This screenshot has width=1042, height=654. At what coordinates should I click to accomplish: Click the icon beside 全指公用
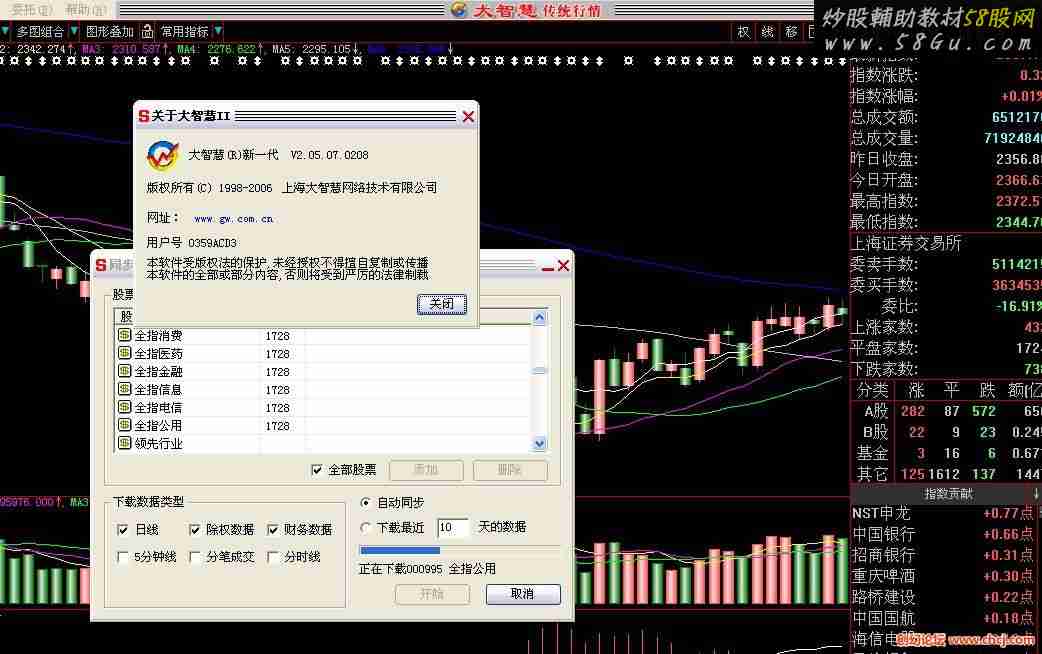coord(124,425)
